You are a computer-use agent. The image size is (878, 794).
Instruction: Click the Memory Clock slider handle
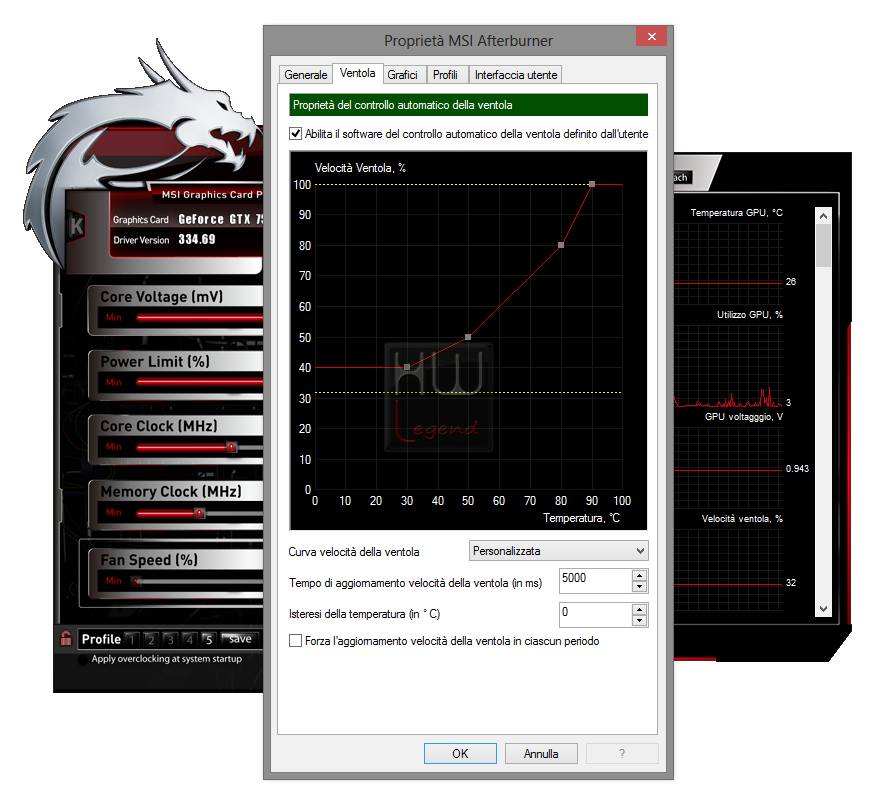(199, 513)
